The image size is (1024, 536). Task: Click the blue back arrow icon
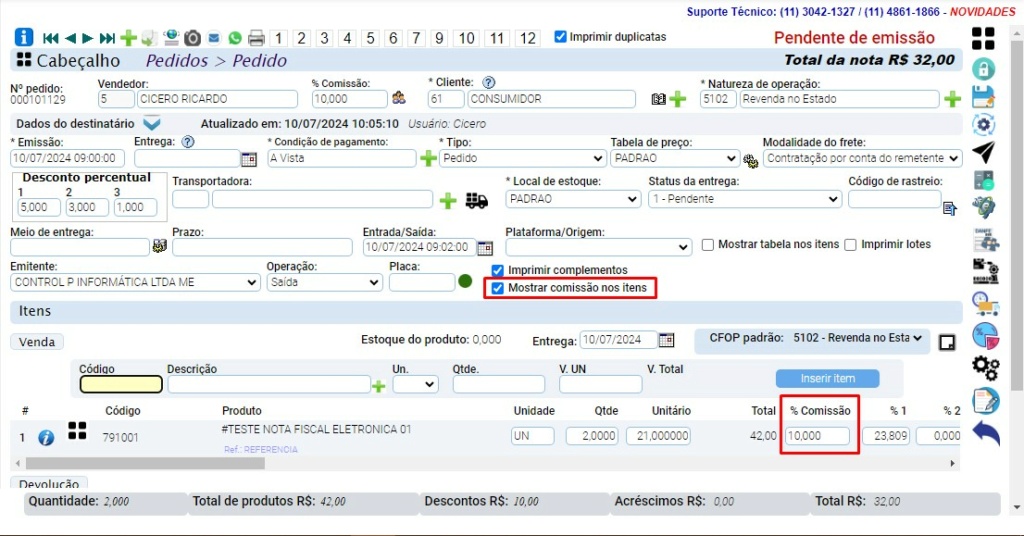point(985,432)
